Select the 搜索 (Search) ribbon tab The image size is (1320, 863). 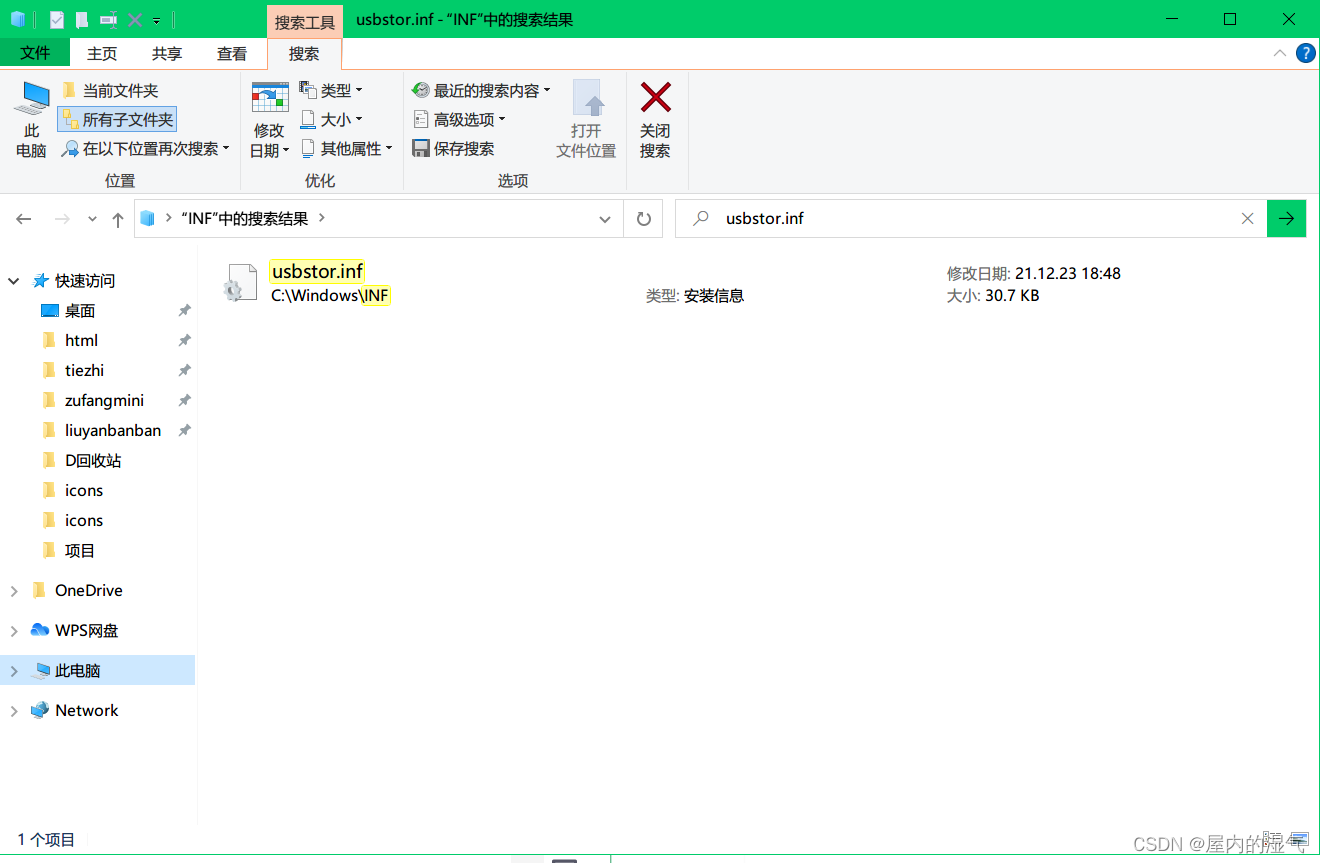pyautogui.click(x=304, y=54)
